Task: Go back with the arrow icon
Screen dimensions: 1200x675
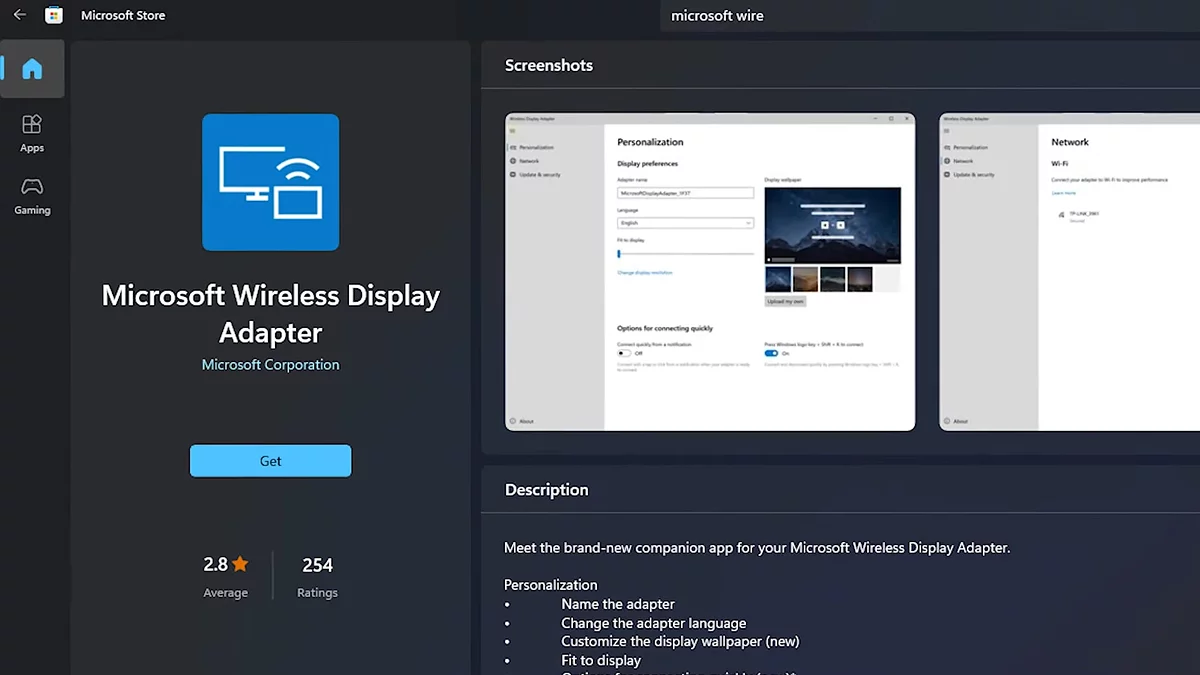Action: [19, 15]
